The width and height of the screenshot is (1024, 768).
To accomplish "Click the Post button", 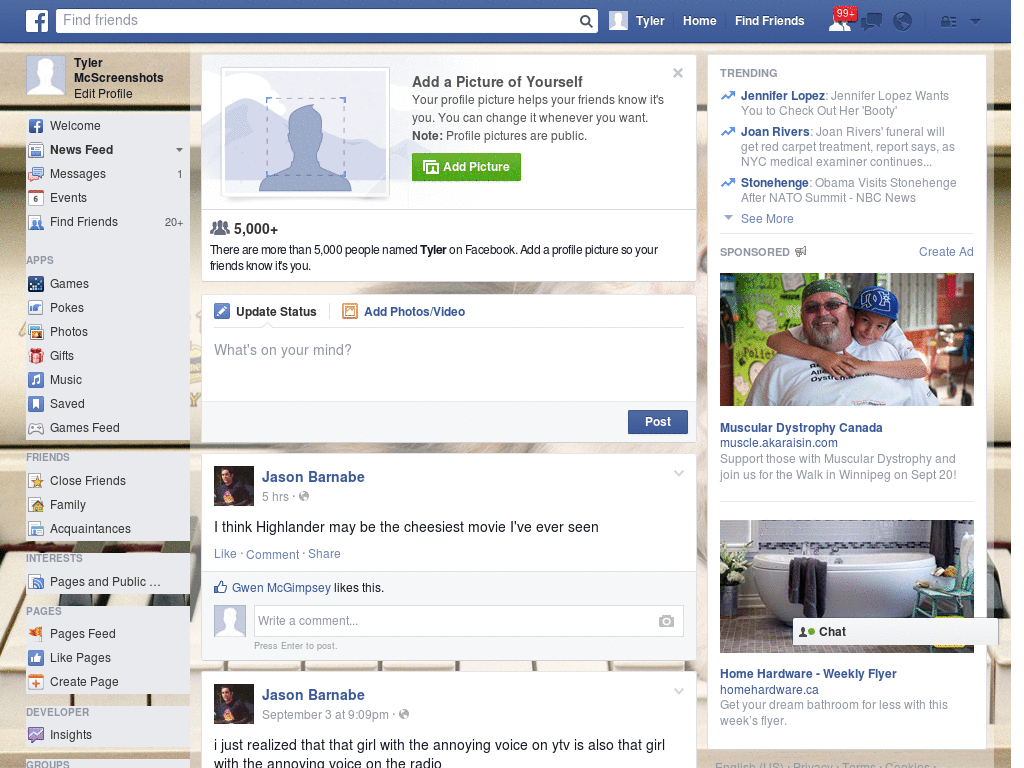I will [658, 422].
